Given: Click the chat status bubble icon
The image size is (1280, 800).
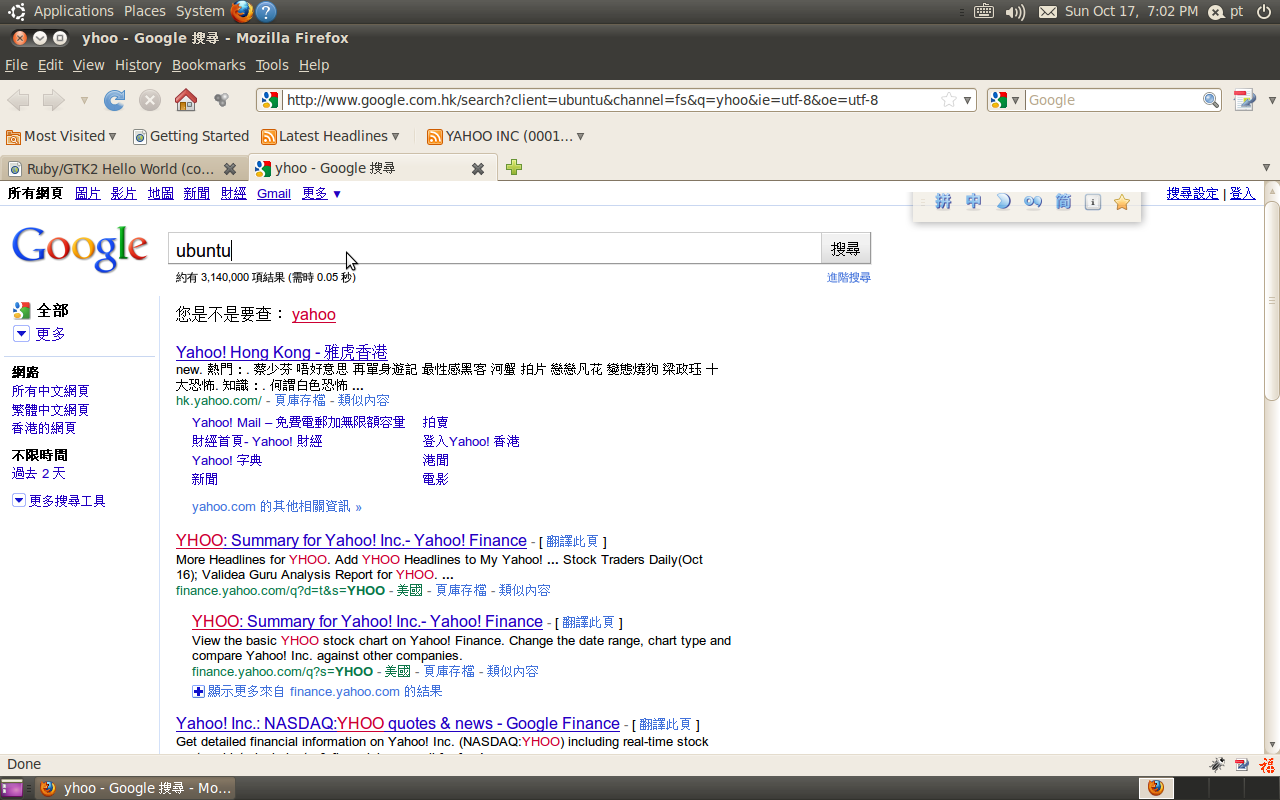Looking at the screenshot, I should [1215, 12].
